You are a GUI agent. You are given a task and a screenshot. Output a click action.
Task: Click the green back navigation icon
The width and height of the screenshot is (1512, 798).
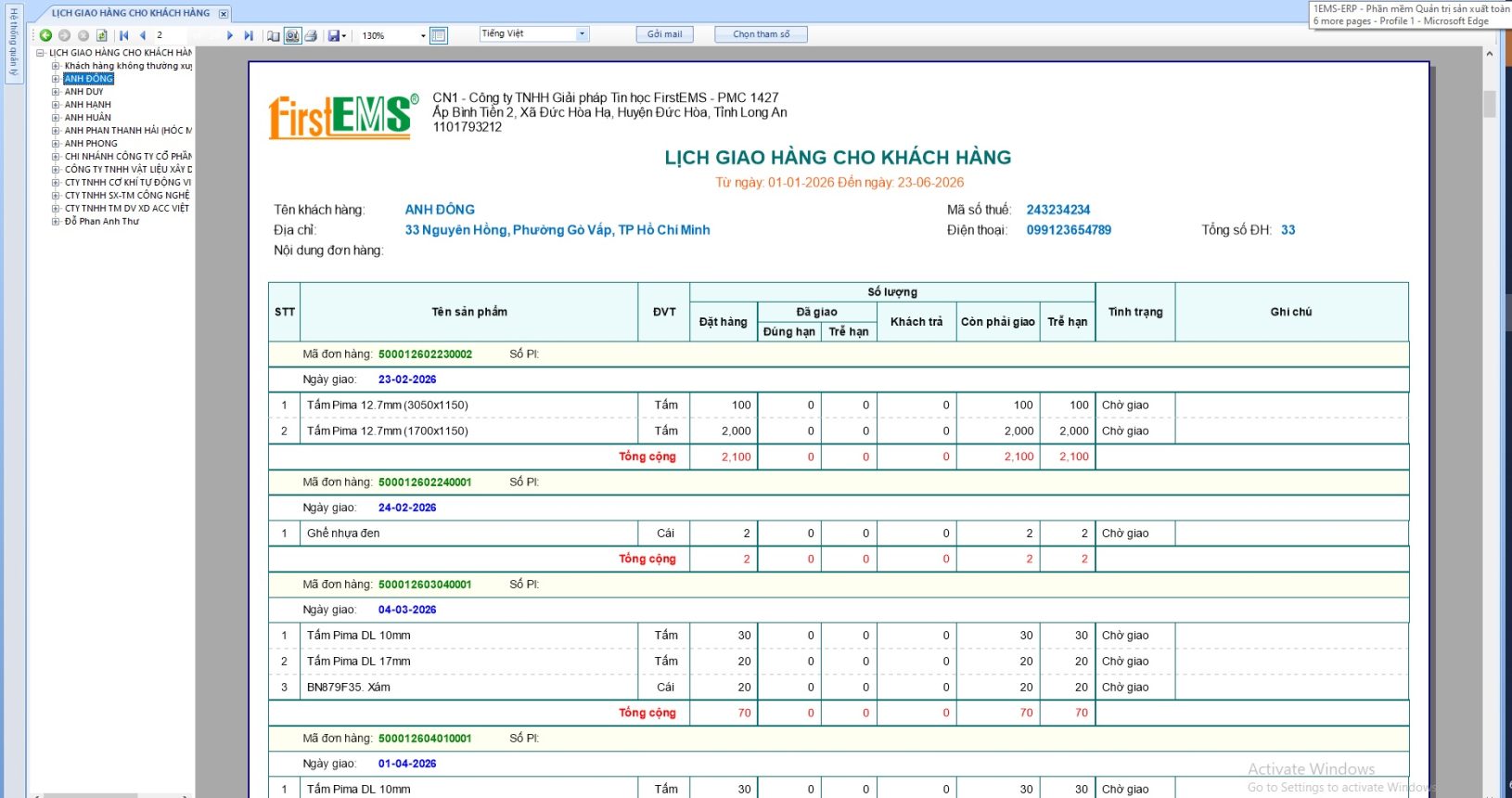45,35
